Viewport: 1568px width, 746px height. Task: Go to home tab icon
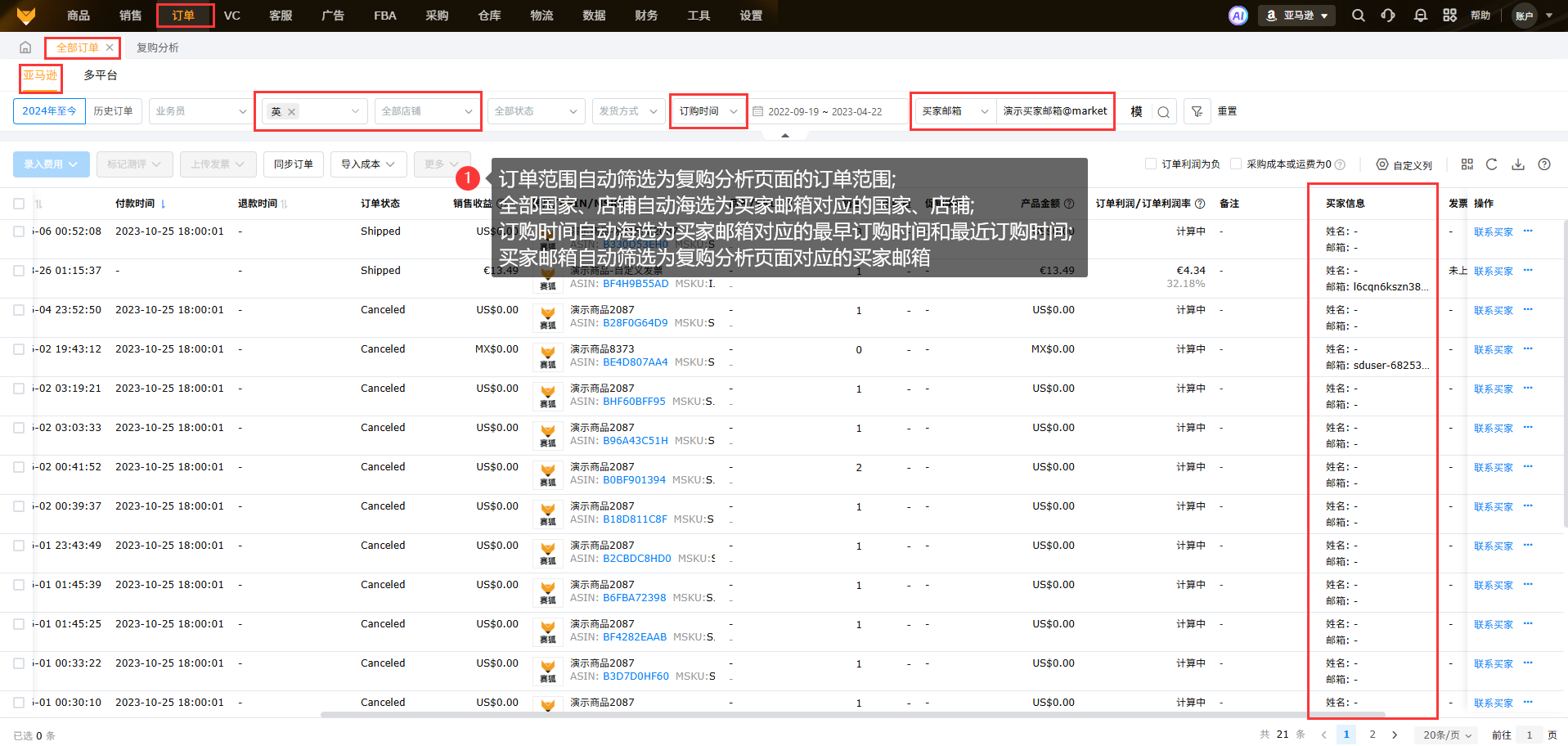(x=25, y=47)
